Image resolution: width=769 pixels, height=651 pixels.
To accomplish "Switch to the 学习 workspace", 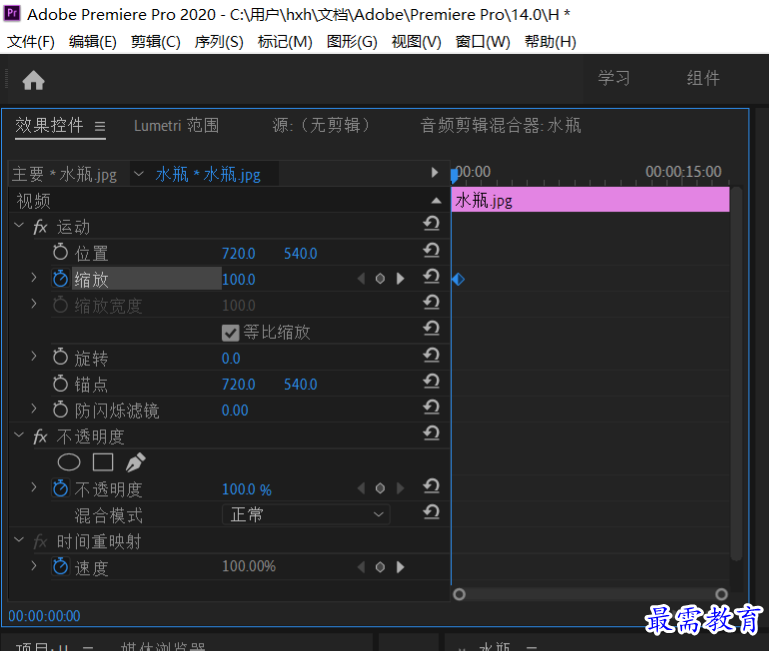I will [614, 78].
